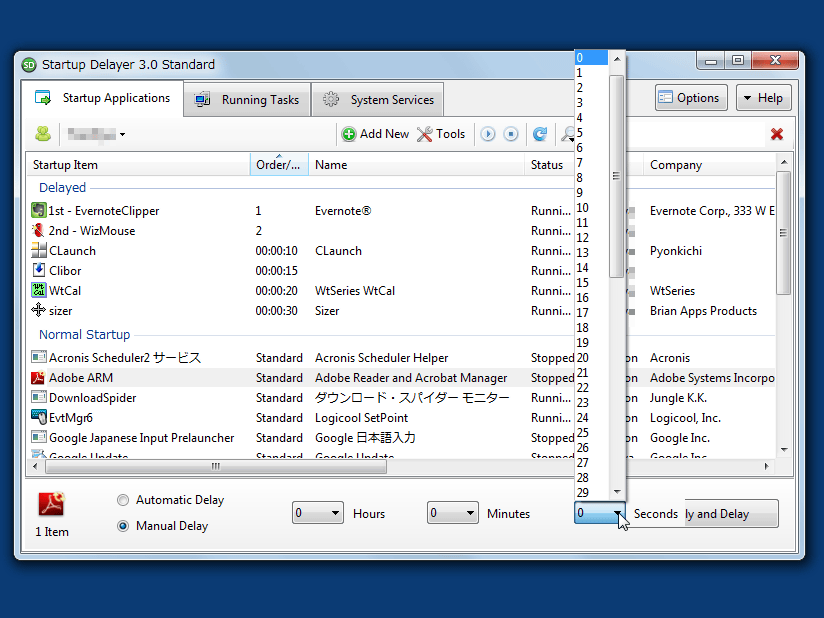Click the list vertical scrollbar thumb

(783, 232)
